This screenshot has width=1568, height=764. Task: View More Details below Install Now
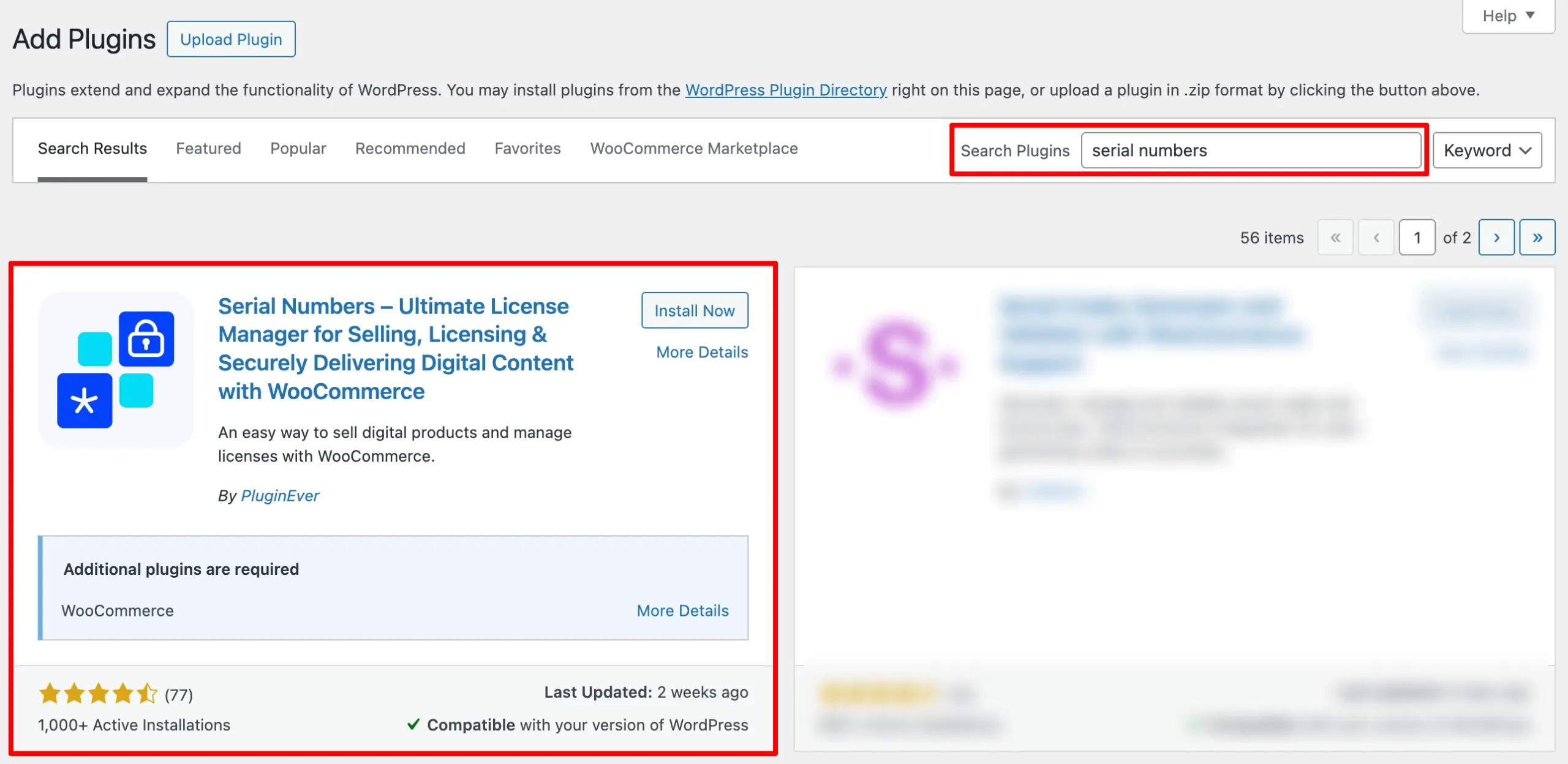[702, 352]
